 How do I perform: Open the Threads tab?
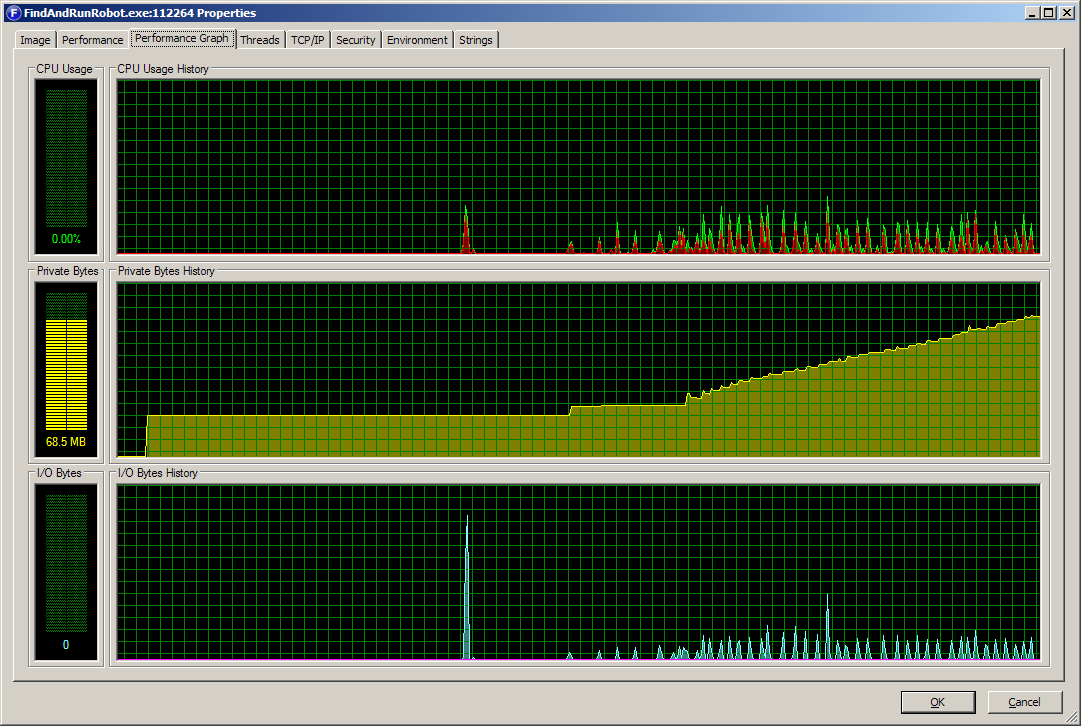tap(259, 40)
